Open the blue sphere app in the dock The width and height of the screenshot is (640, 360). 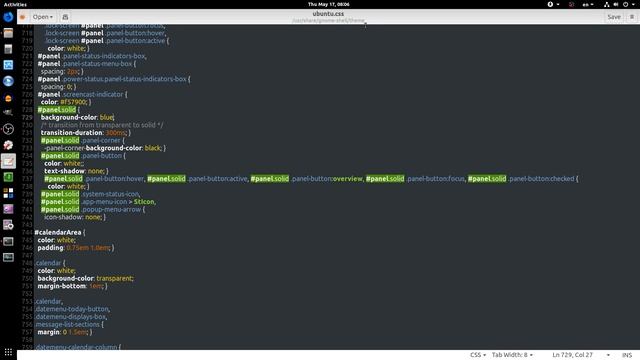click(8, 81)
